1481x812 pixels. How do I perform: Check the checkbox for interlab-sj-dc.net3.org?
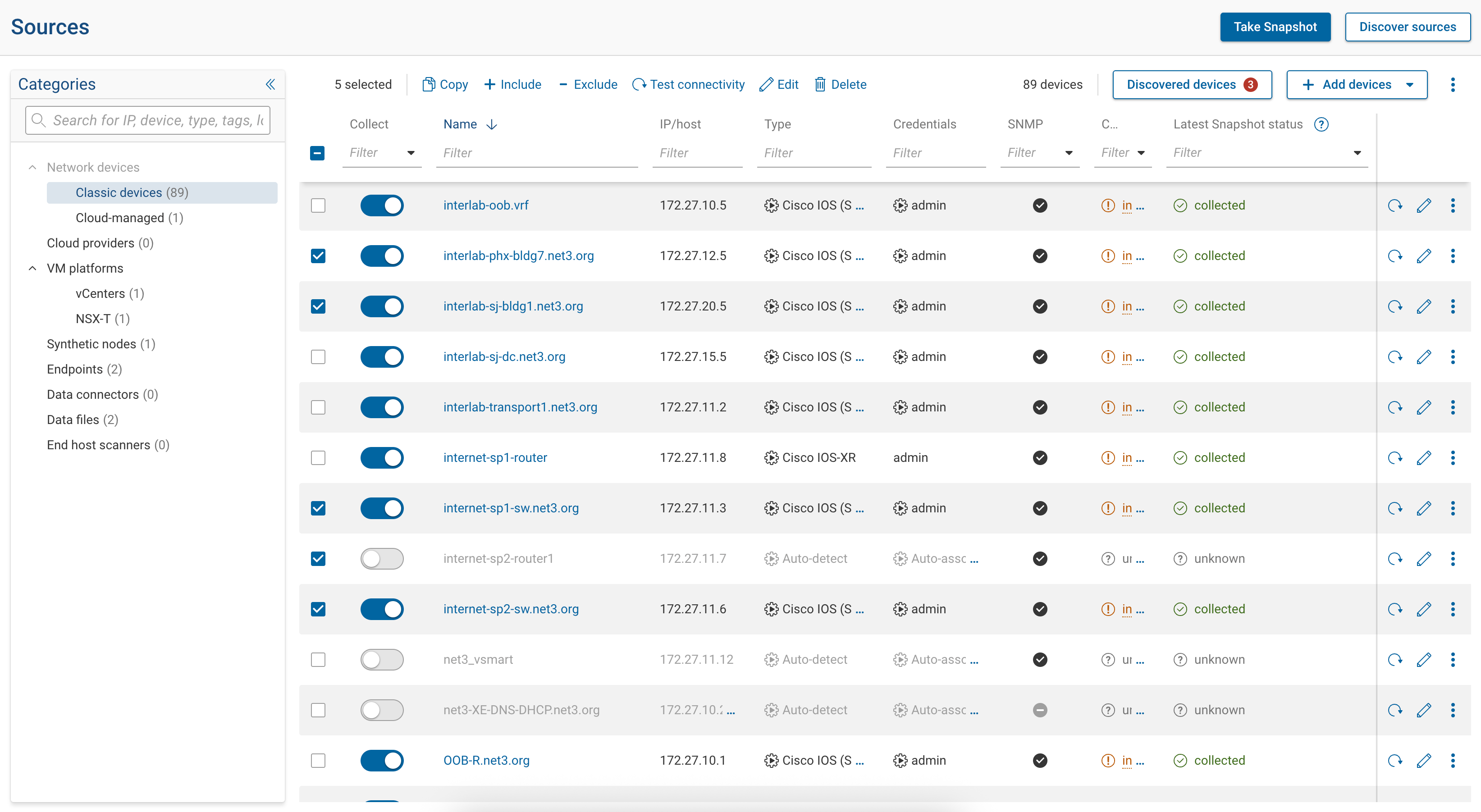318,356
